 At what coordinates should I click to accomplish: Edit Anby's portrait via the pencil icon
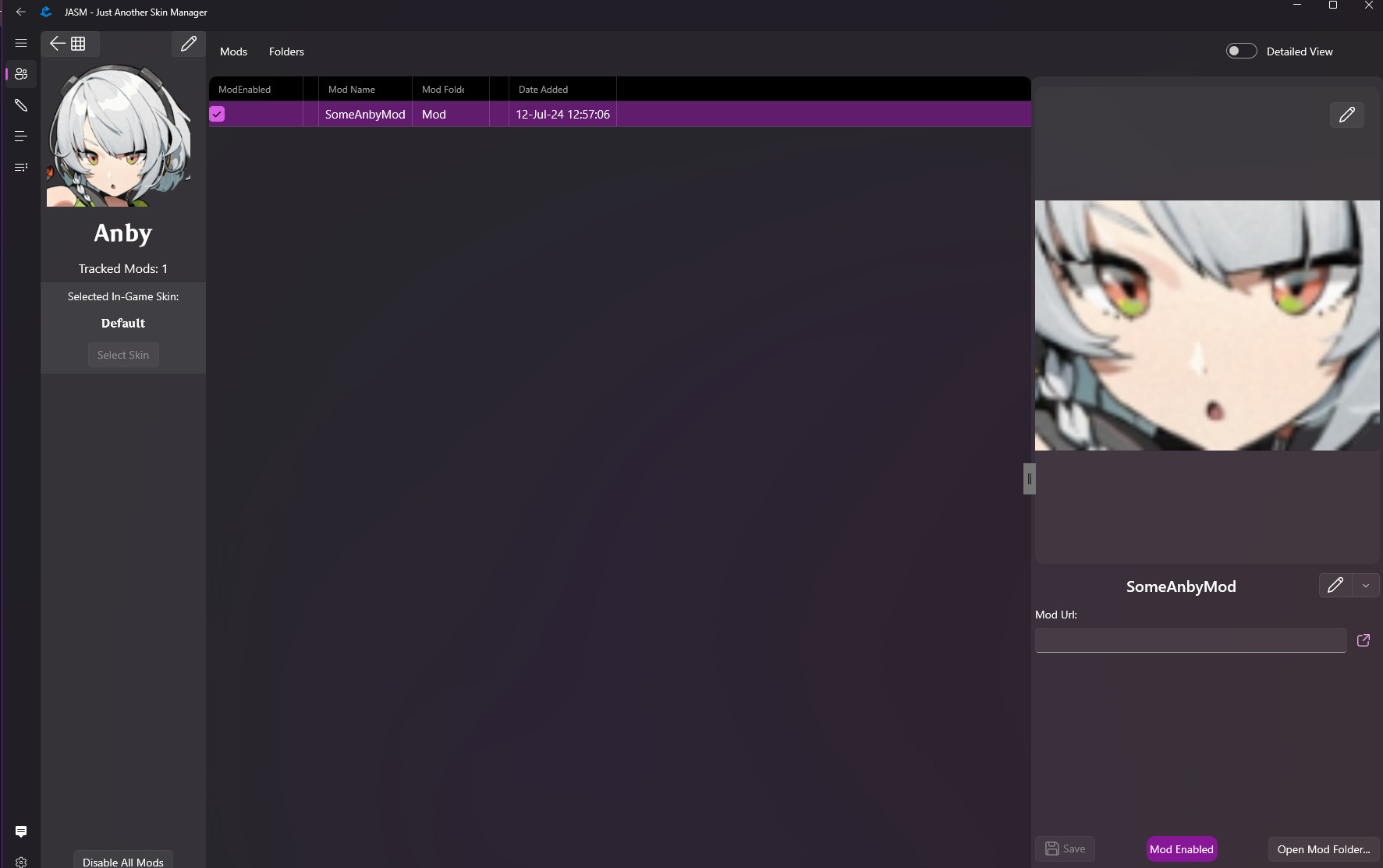[x=188, y=44]
